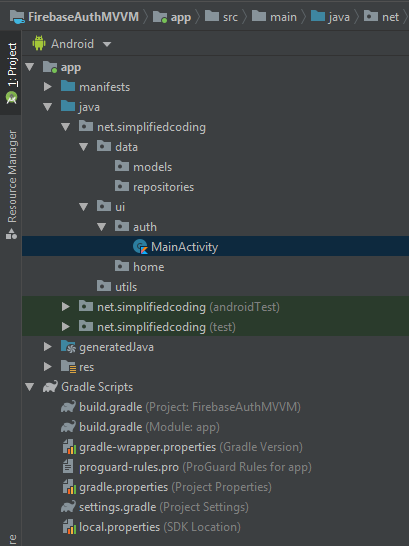Open the 1: Project tool window tab
This screenshot has height=546, width=409.
click(11, 72)
